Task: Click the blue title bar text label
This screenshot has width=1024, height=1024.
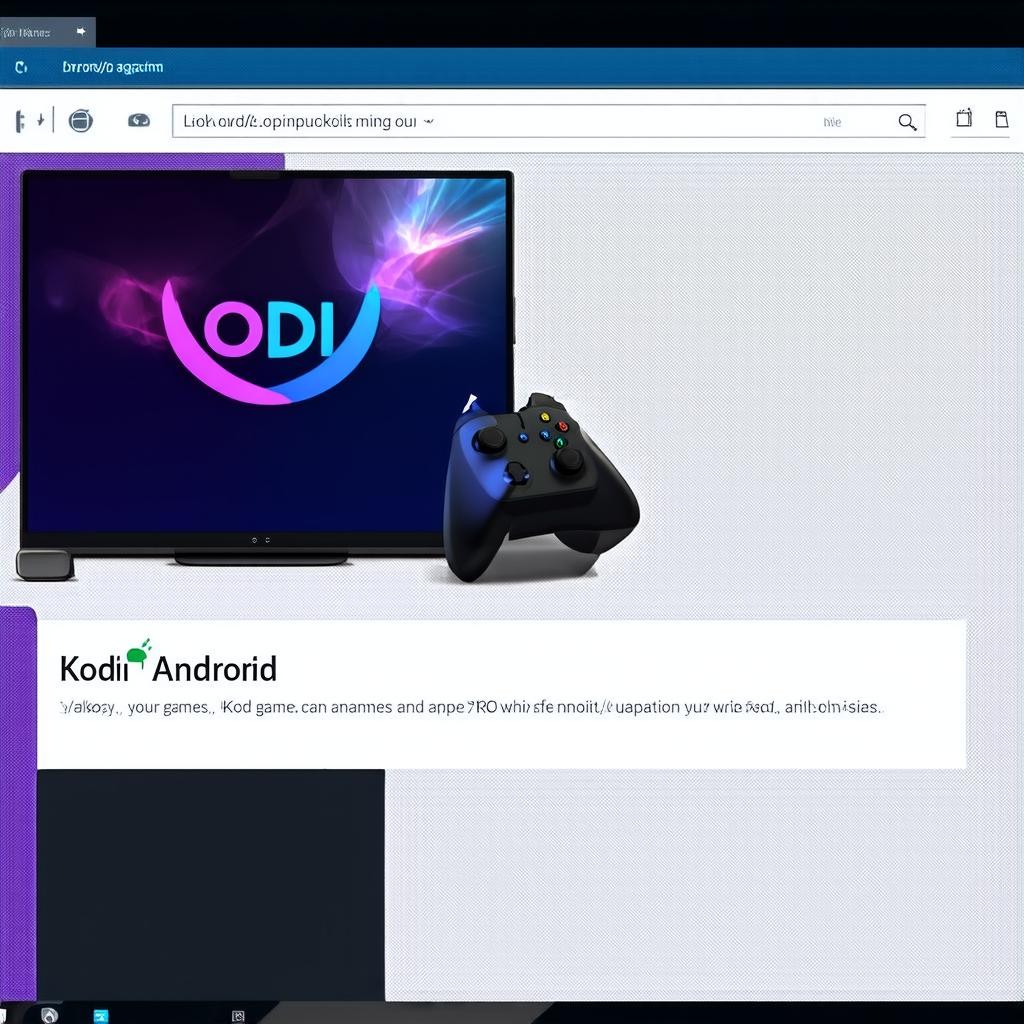Action: 112,68
